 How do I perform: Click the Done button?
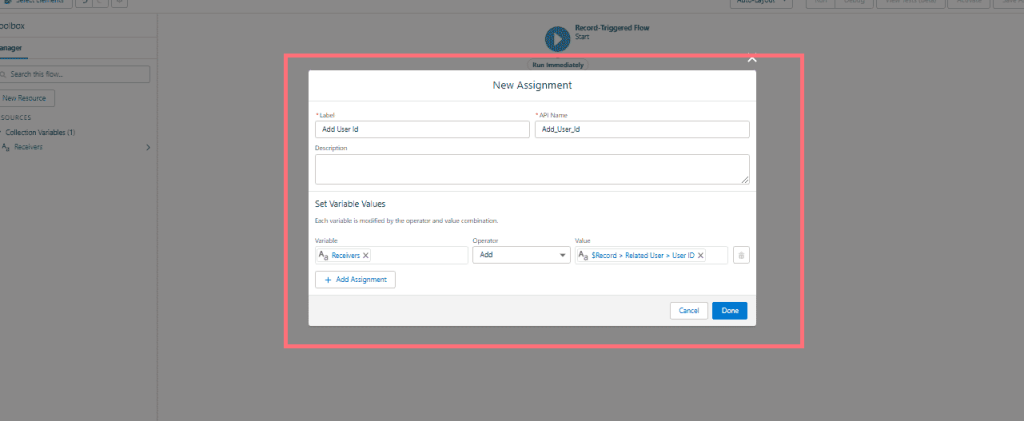click(729, 311)
